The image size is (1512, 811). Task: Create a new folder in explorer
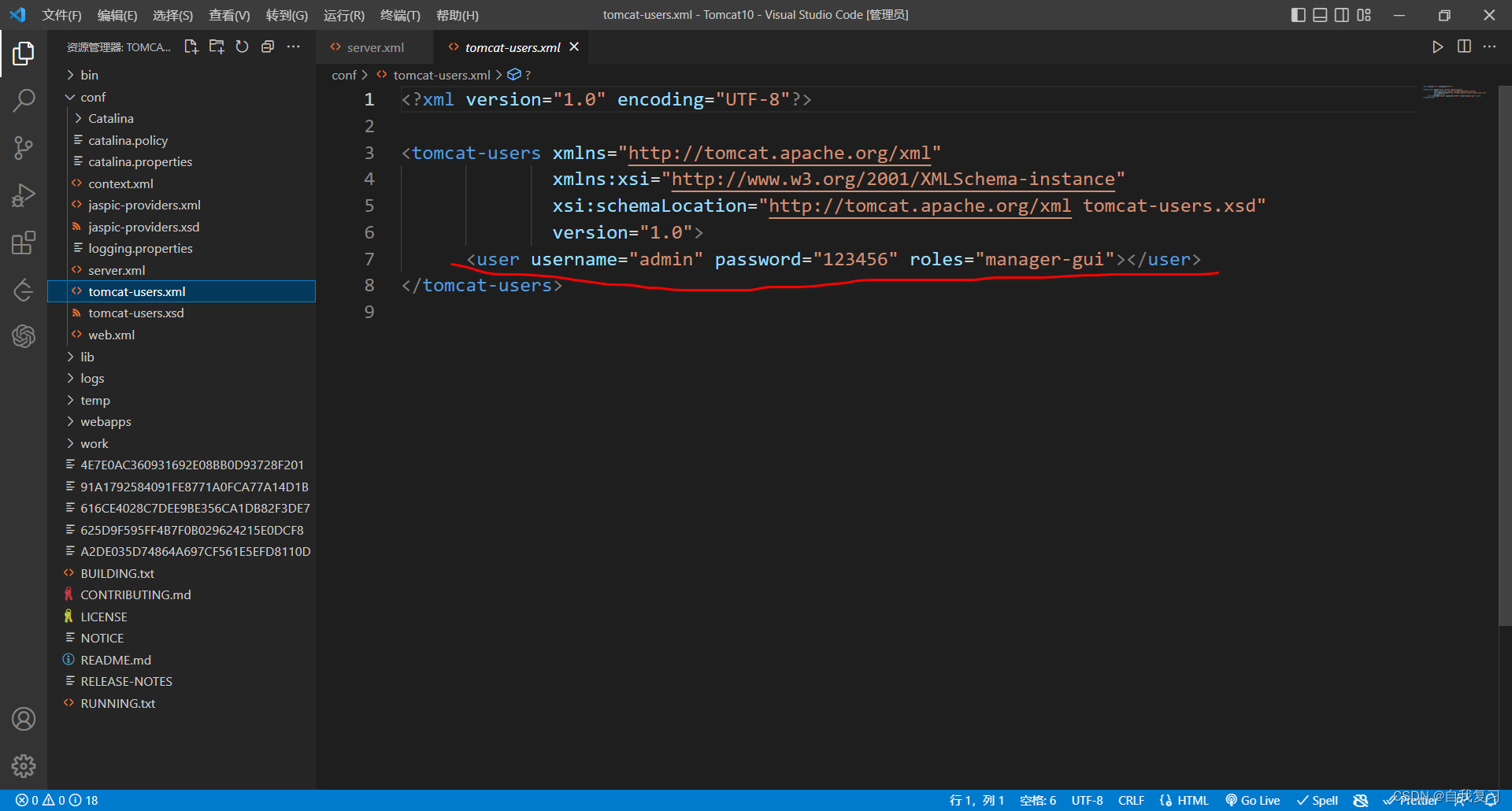[x=217, y=47]
